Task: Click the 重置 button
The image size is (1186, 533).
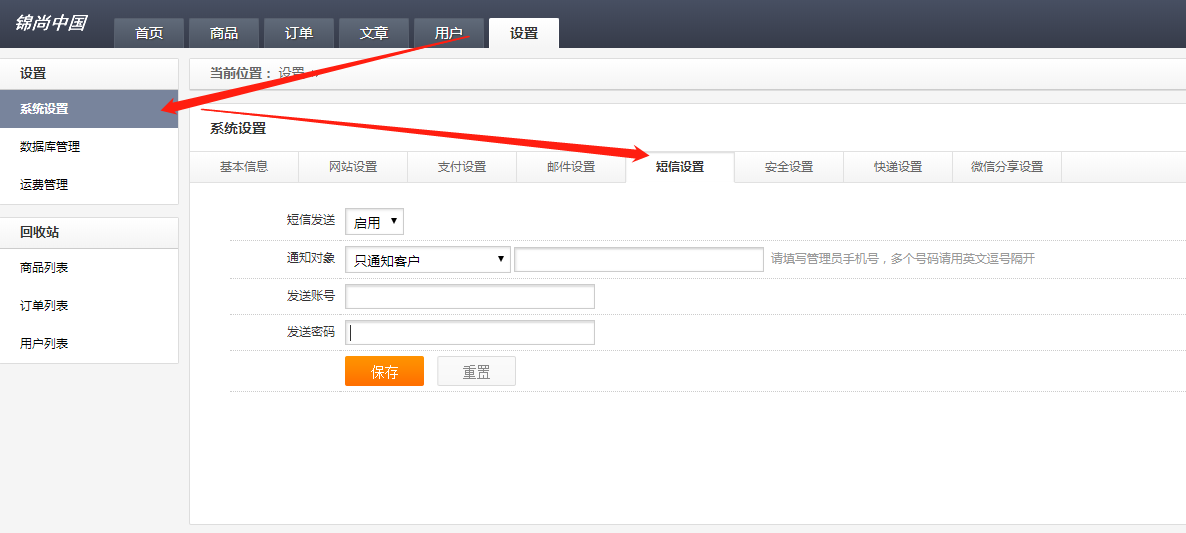Action: [476, 372]
